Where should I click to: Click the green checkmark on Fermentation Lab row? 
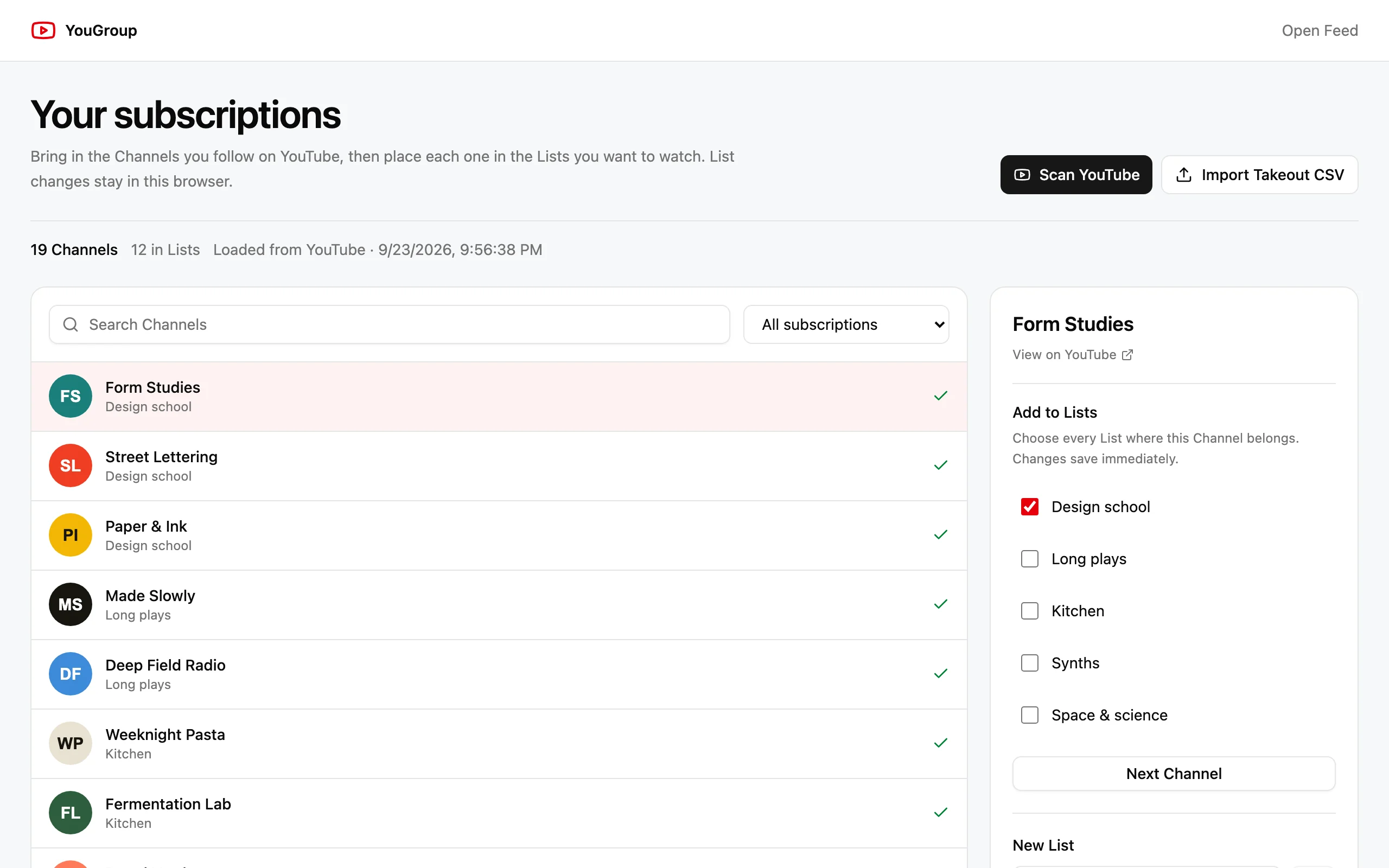(941, 813)
